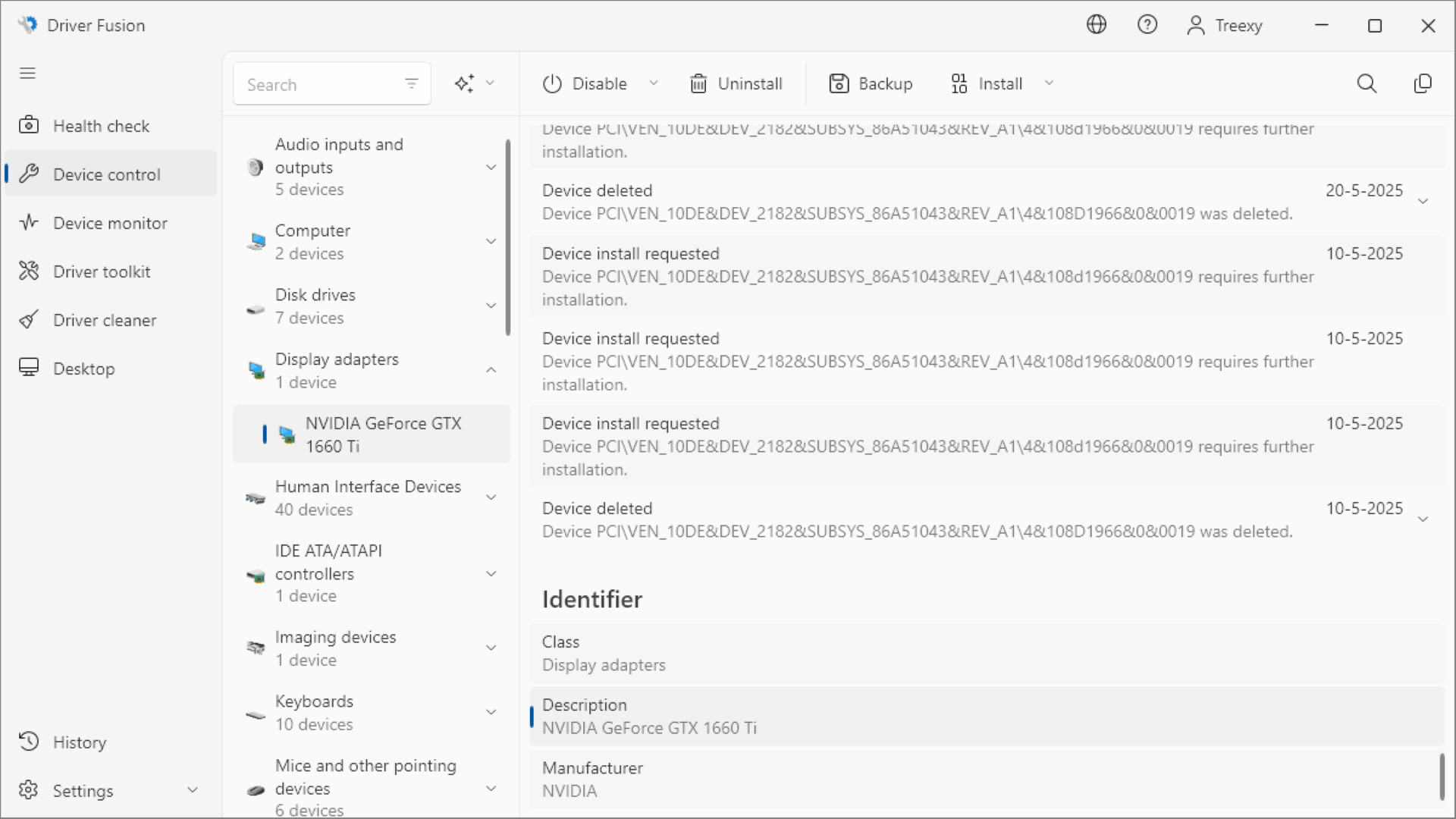
Task: Open Device monitor
Action: (x=110, y=222)
